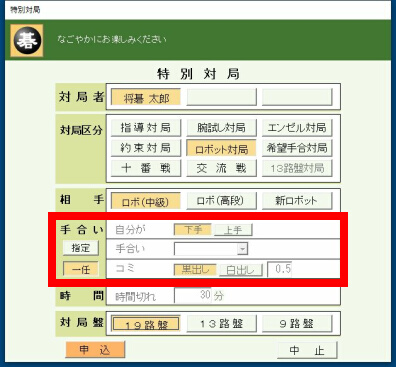This screenshot has height=367, width=396.
Task: Click the time limit minutes field
Action: pyautogui.click(x=193, y=296)
